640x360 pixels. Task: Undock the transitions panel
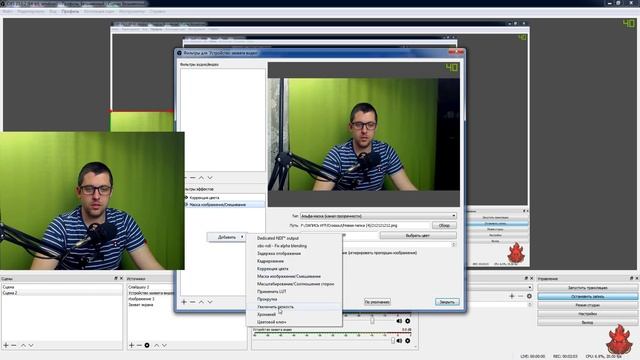526,278
